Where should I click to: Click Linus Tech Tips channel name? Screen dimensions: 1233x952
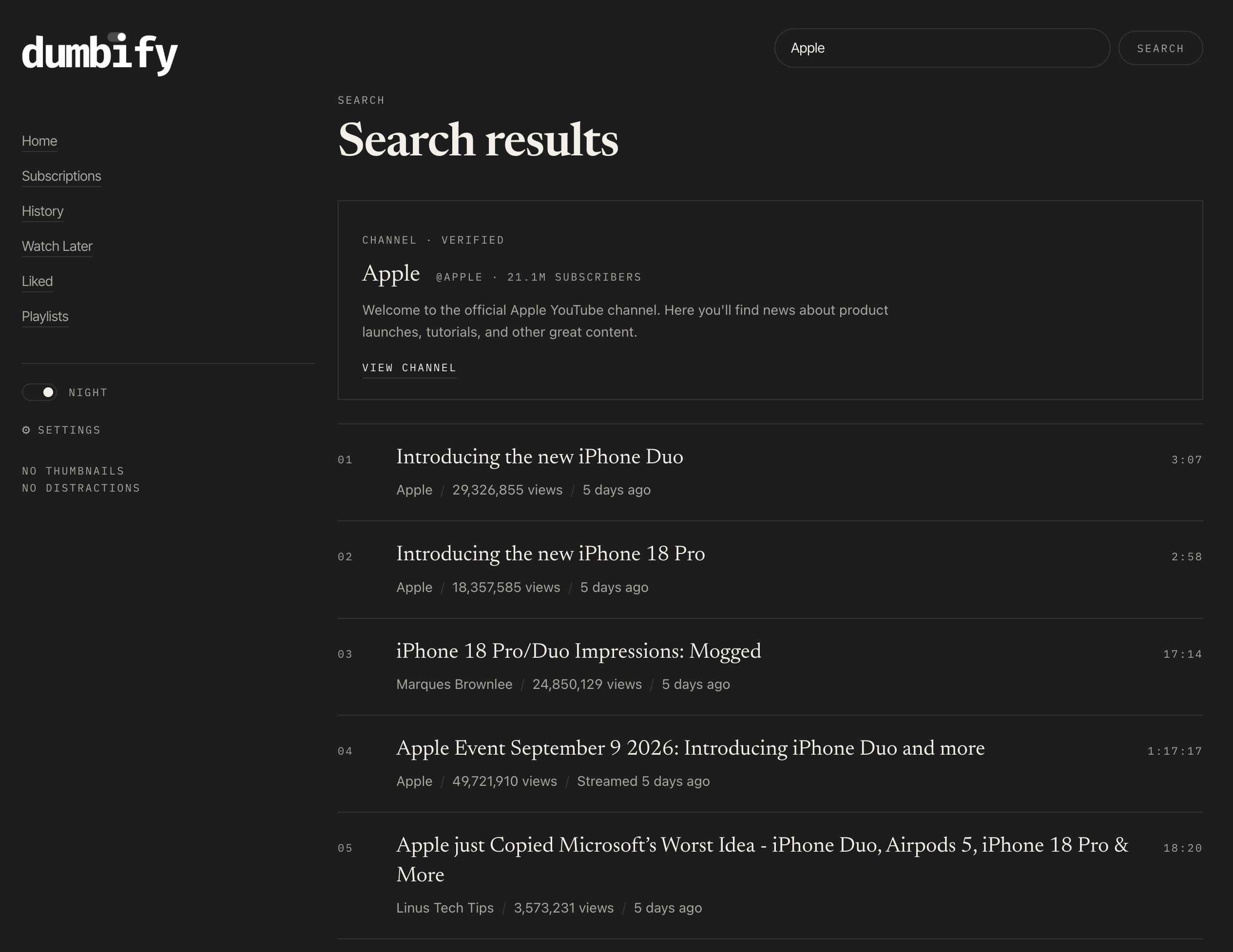(445, 908)
